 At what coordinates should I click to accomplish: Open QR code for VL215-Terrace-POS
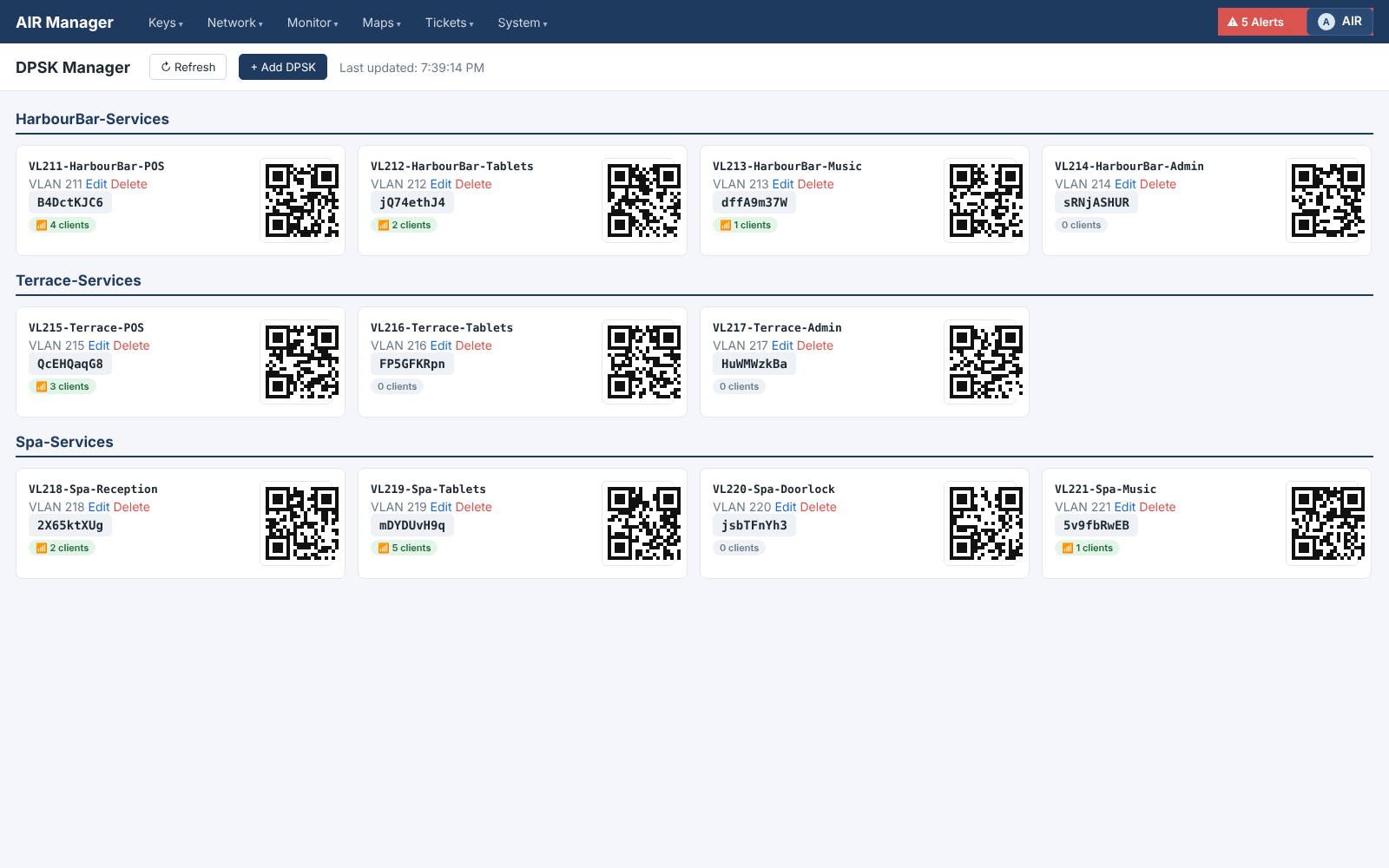302,362
